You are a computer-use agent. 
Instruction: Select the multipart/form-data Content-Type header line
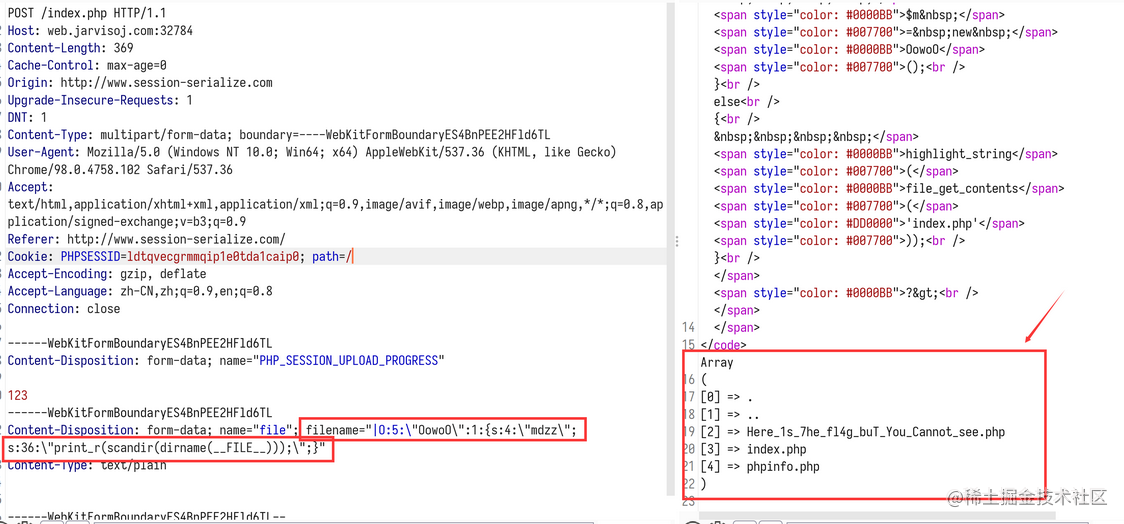(x=279, y=135)
